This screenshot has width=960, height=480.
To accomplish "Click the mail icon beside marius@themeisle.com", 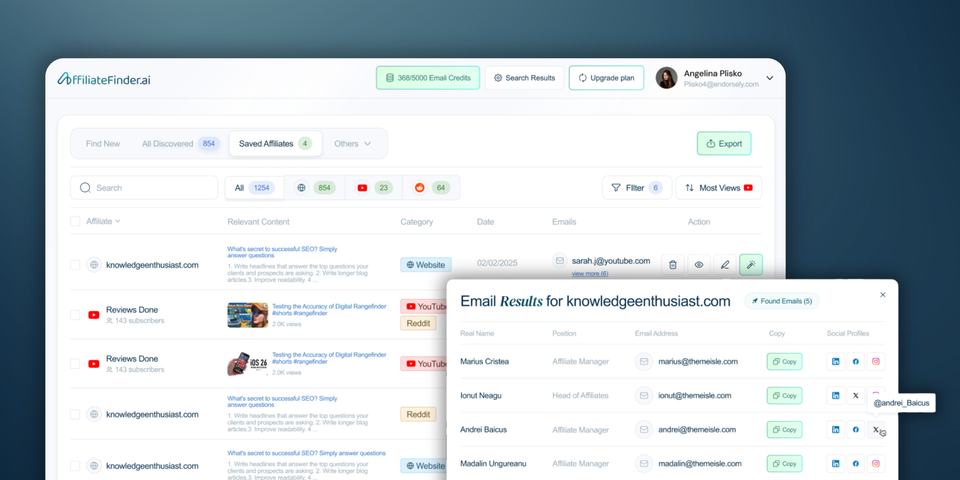I will point(643,362).
